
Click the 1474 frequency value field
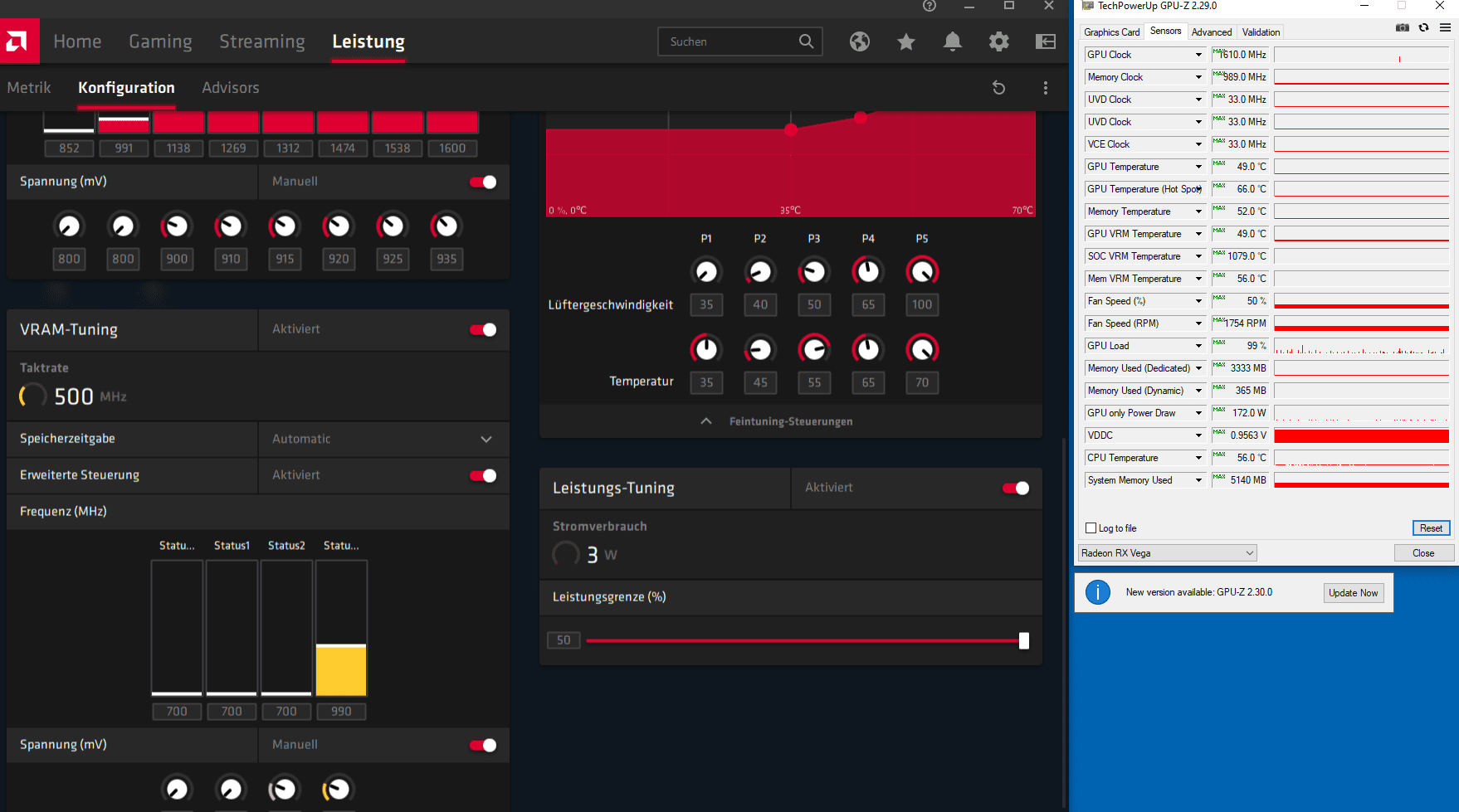(x=343, y=148)
